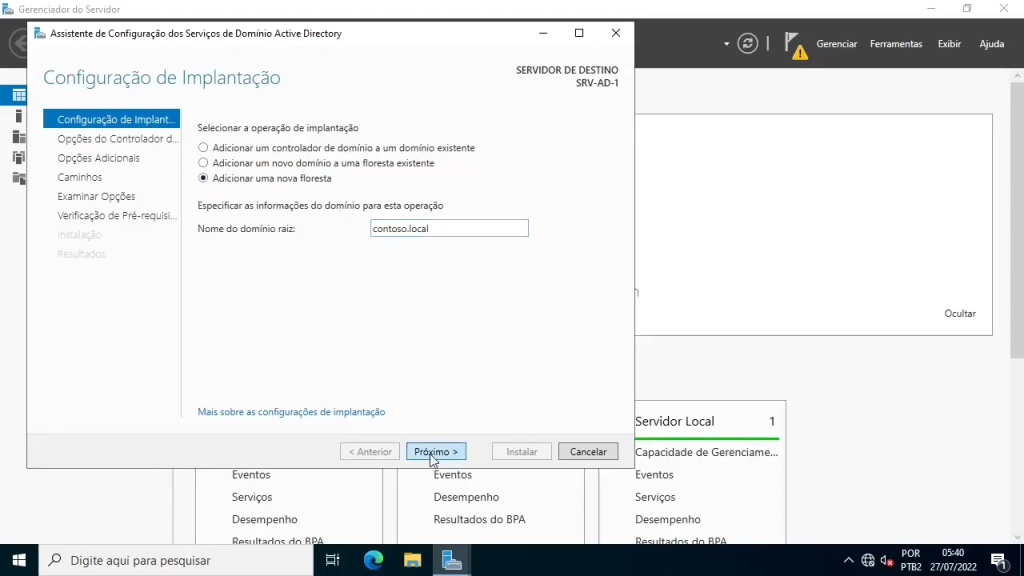Open 'Resultados do BPA' in middle tile
The width and height of the screenshot is (1024, 576).
point(479,519)
